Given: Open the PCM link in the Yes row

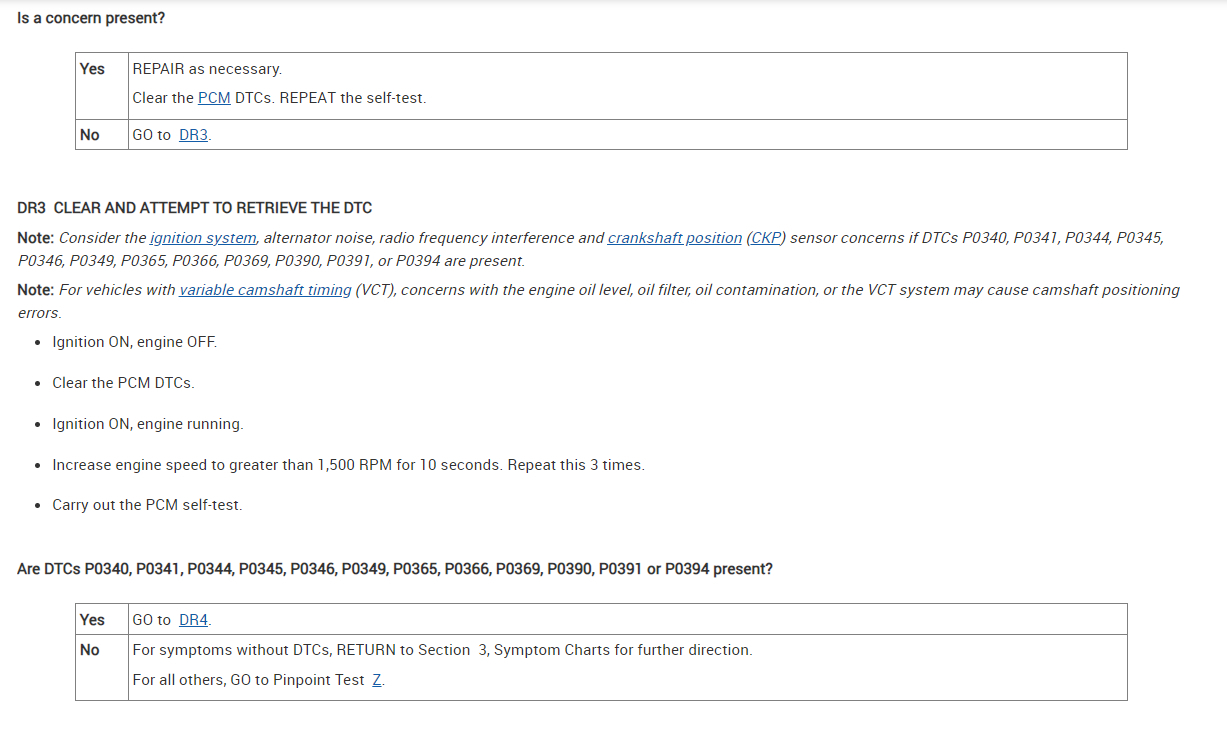Looking at the screenshot, I should 214,98.
